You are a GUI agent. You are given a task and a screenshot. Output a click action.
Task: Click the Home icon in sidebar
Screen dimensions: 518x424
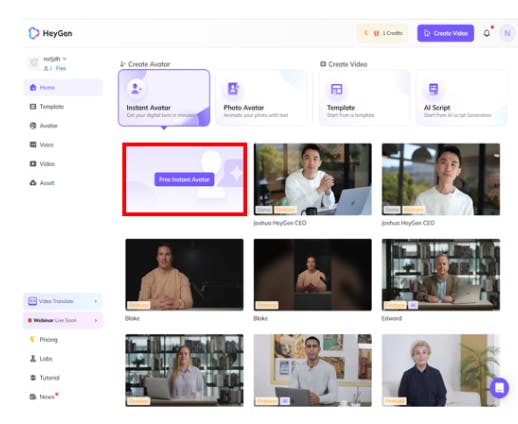(x=33, y=87)
